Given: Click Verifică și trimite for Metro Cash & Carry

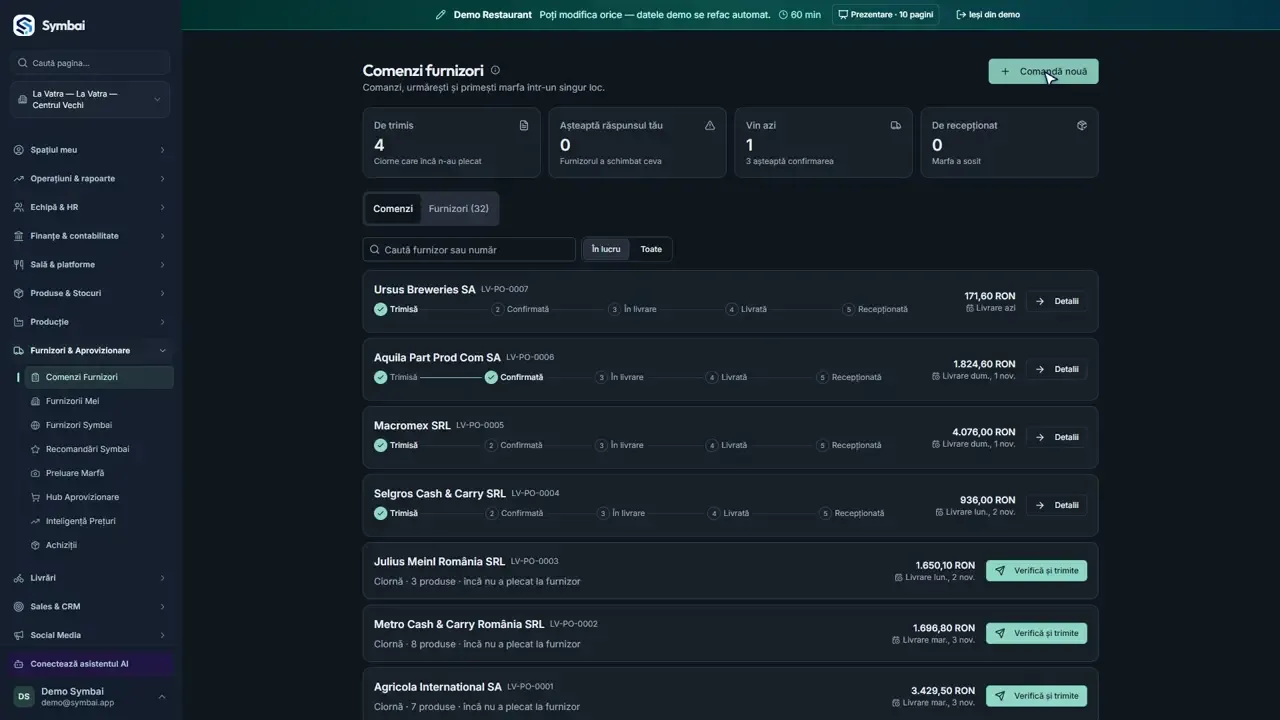Looking at the screenshot, I should tap(1036, 633).
